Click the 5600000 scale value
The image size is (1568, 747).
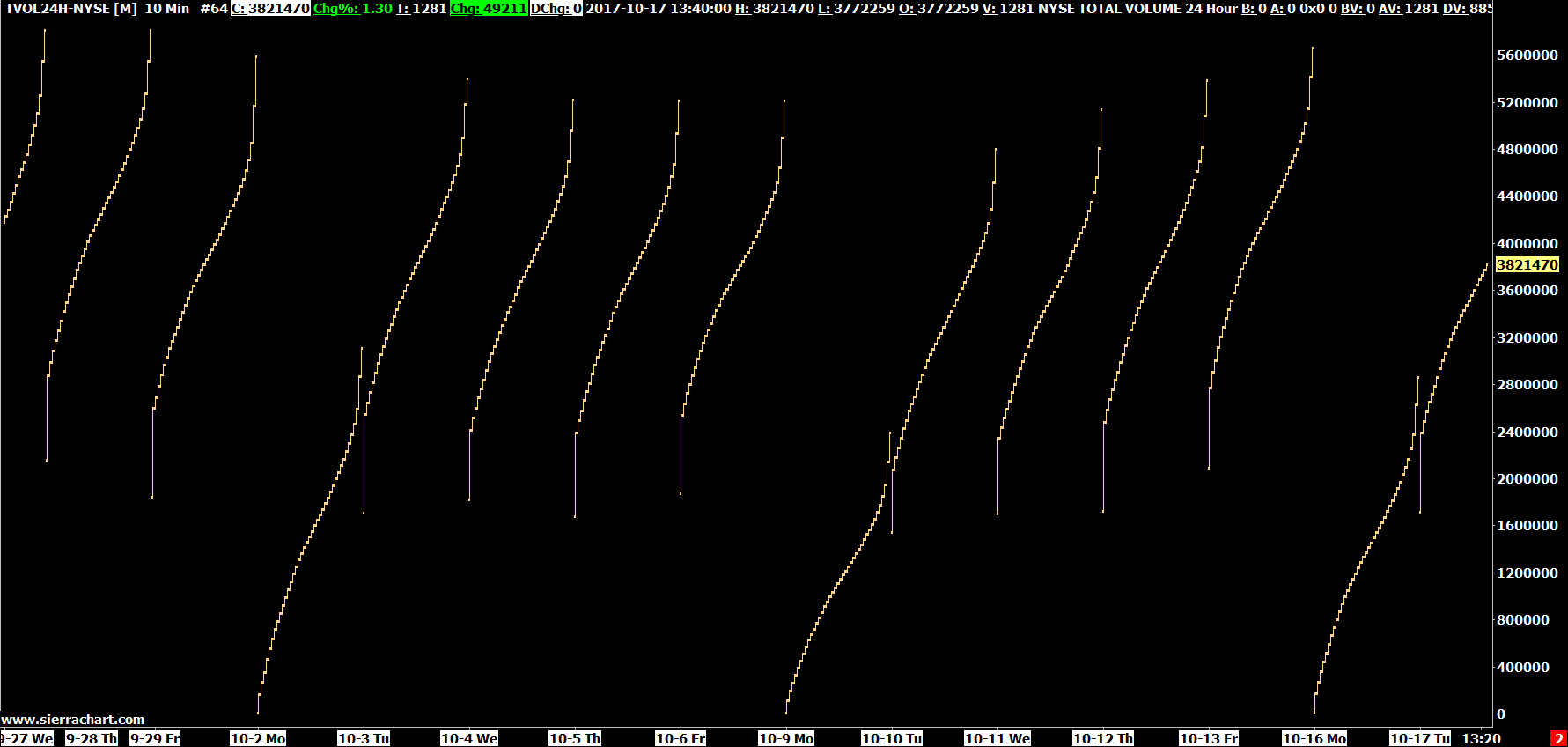point(1528,55)
